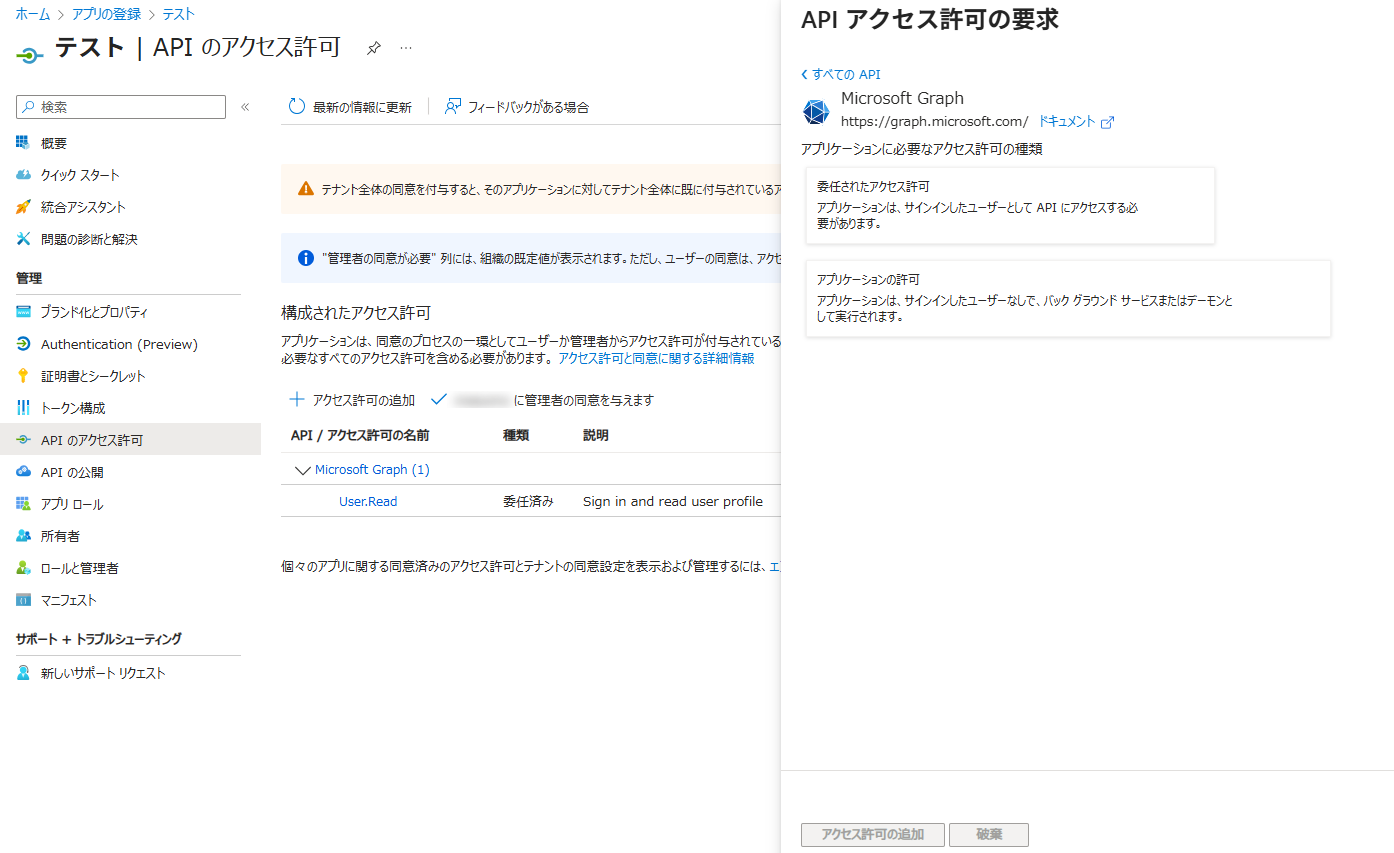Image resolution: width=1394 pixels, height=853 pixels.
Task: Click the API / アクセス許可の名前 column header
Action: (360, 435)
